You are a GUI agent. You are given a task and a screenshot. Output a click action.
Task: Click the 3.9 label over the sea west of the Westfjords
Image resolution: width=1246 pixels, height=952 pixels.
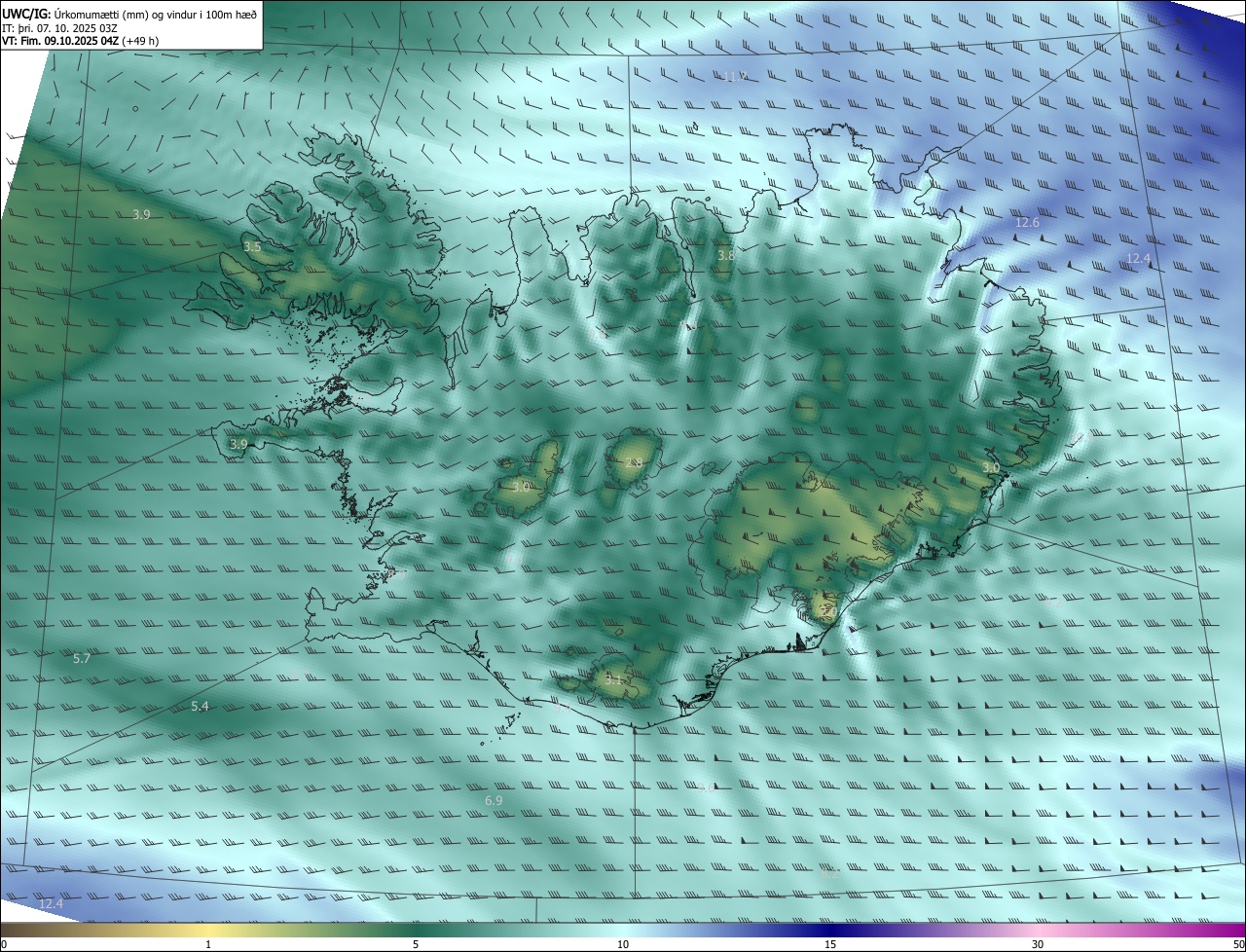pyautogui.click(x=141, y=214)
